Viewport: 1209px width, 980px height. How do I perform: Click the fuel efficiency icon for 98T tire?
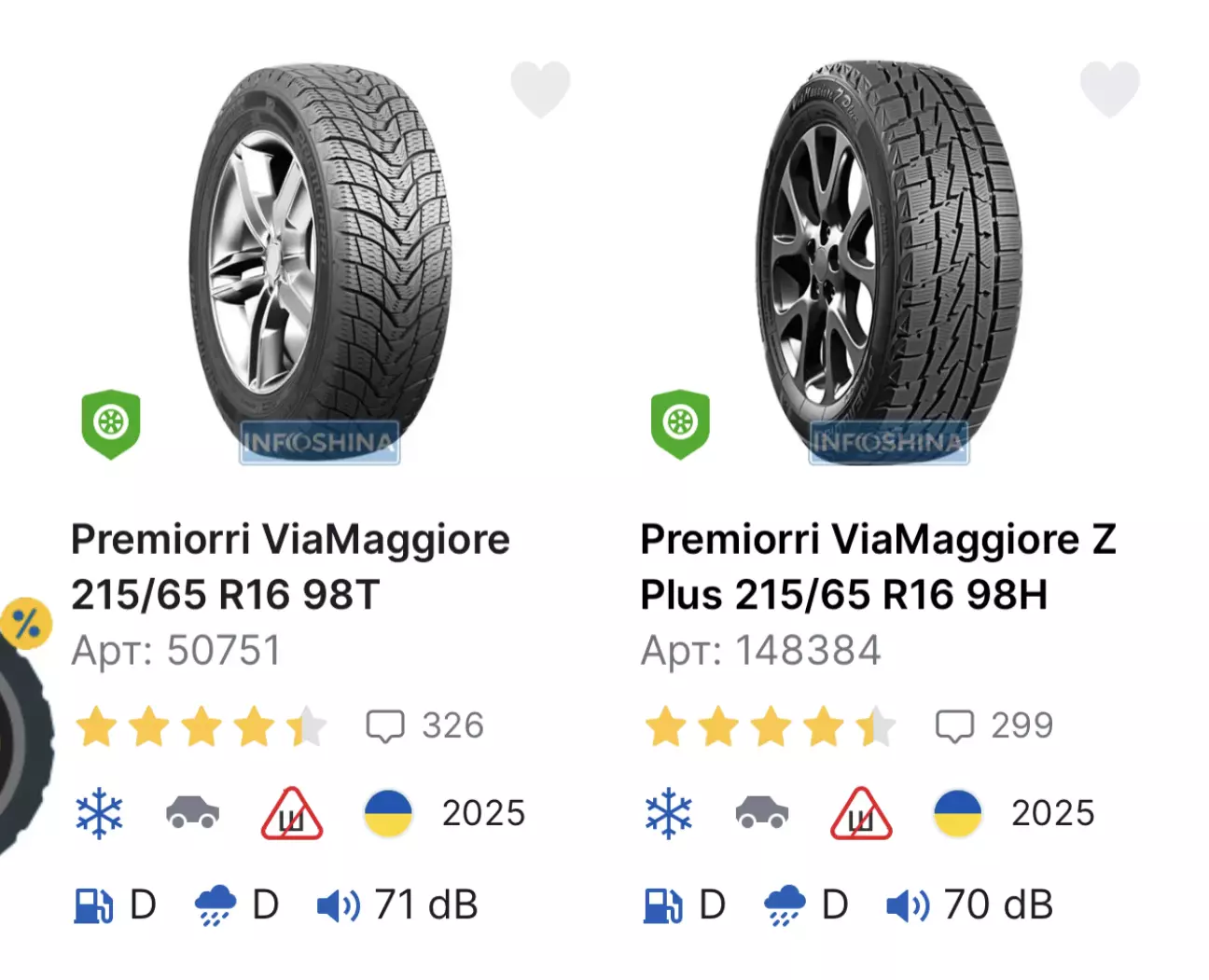(93, 905)
